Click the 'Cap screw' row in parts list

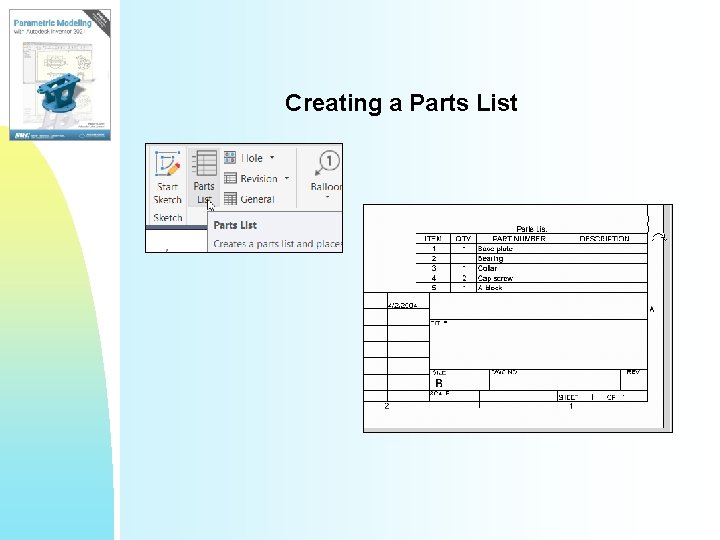pyautogui.click(x=532, y=278)
